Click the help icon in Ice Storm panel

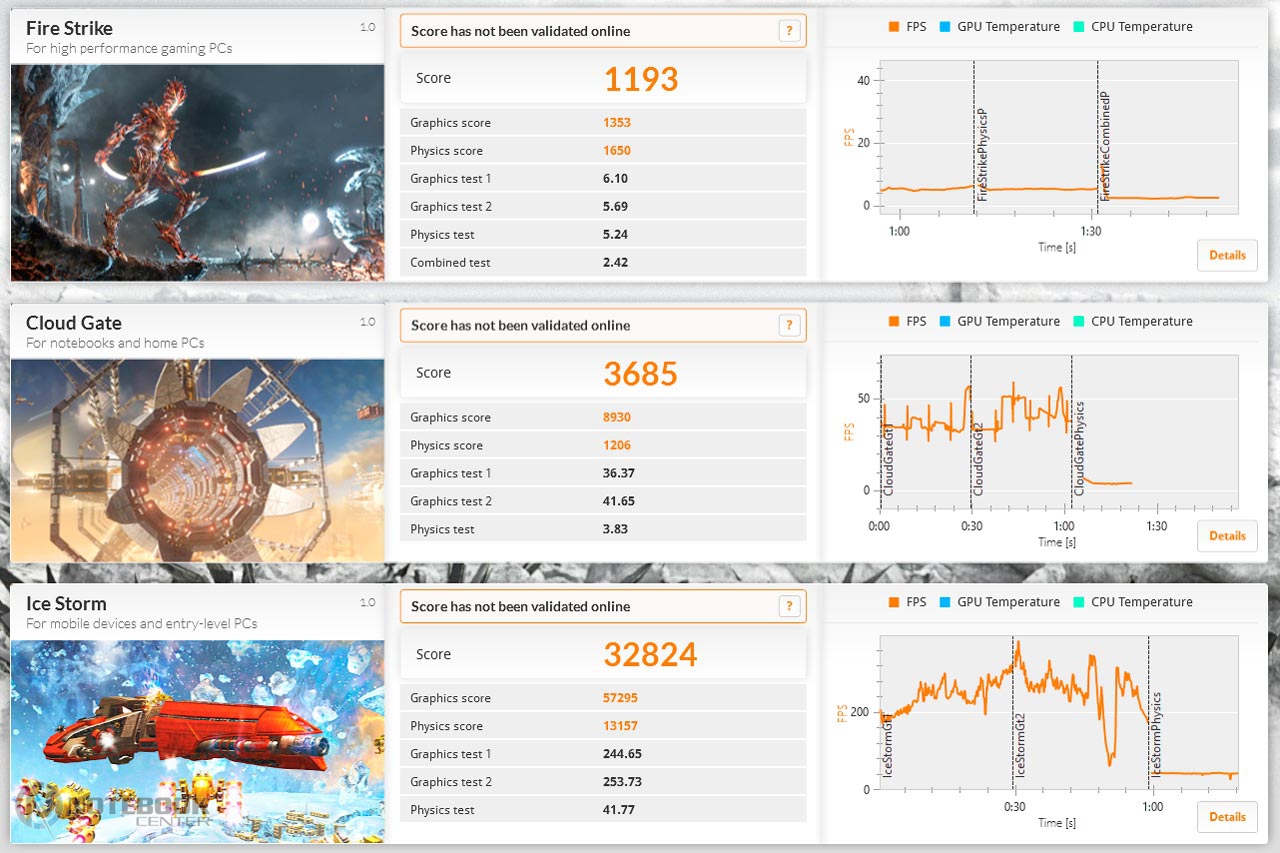click(x=789, y=606)
